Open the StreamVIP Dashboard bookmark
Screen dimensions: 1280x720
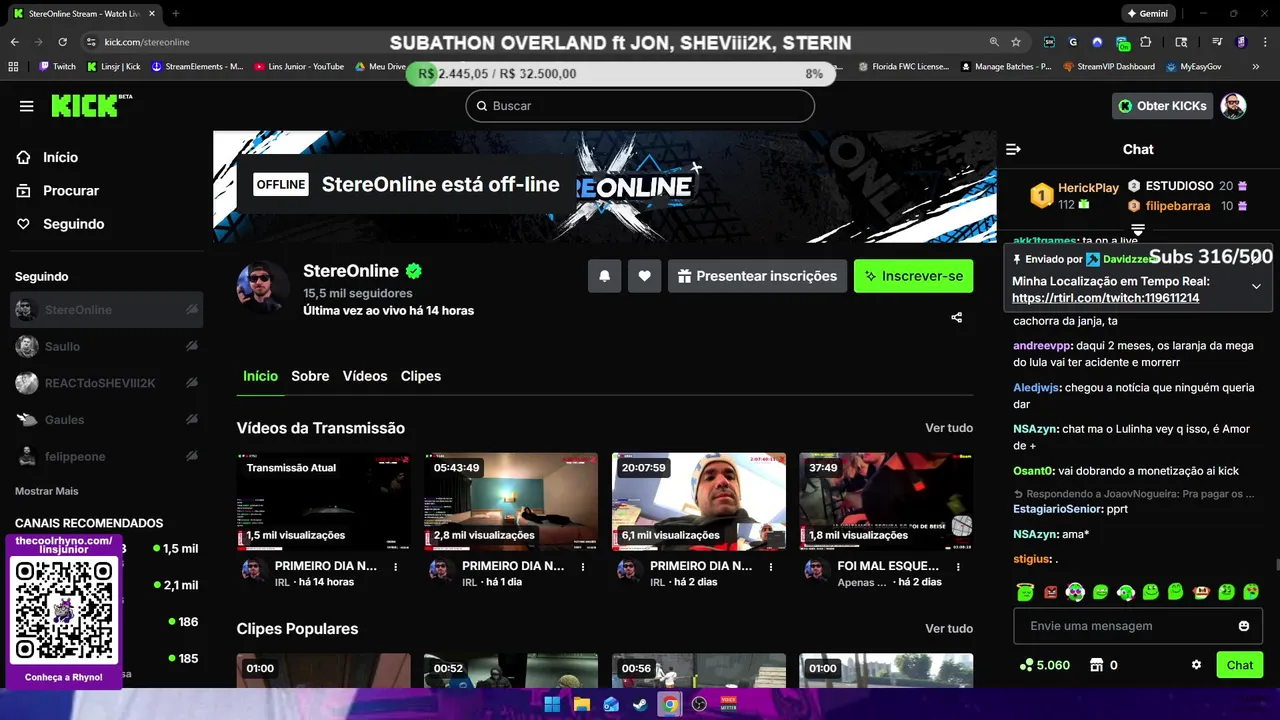pyautogui.click(x=1109, y=67)
